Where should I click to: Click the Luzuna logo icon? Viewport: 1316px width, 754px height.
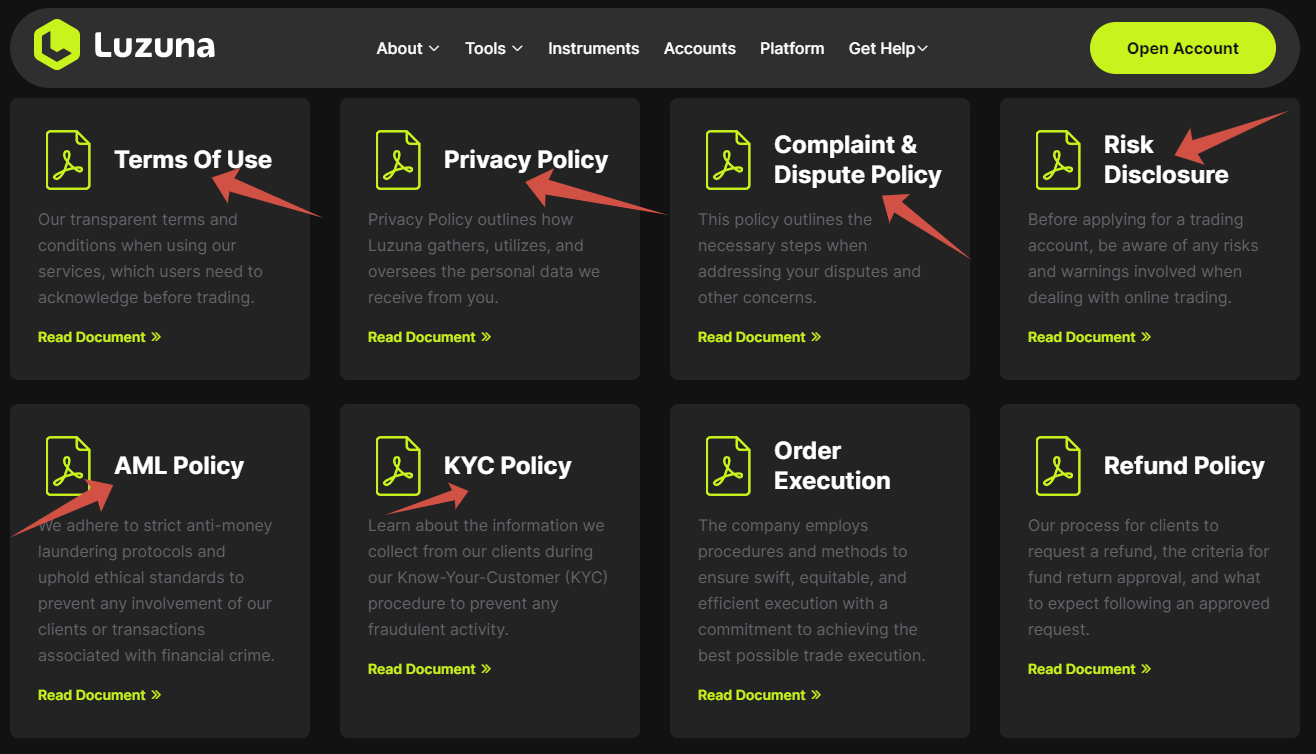[x=56, y=45]
